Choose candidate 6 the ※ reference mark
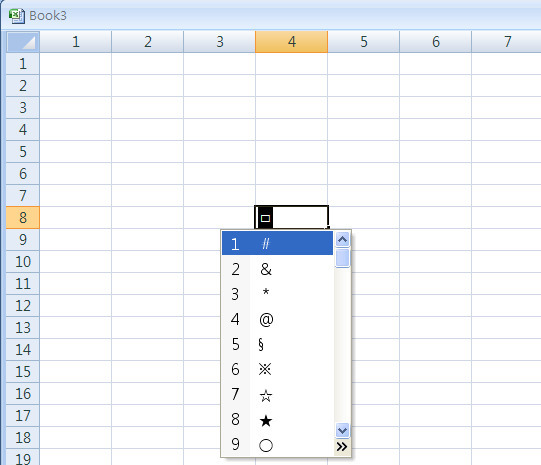 click(277, 369)
